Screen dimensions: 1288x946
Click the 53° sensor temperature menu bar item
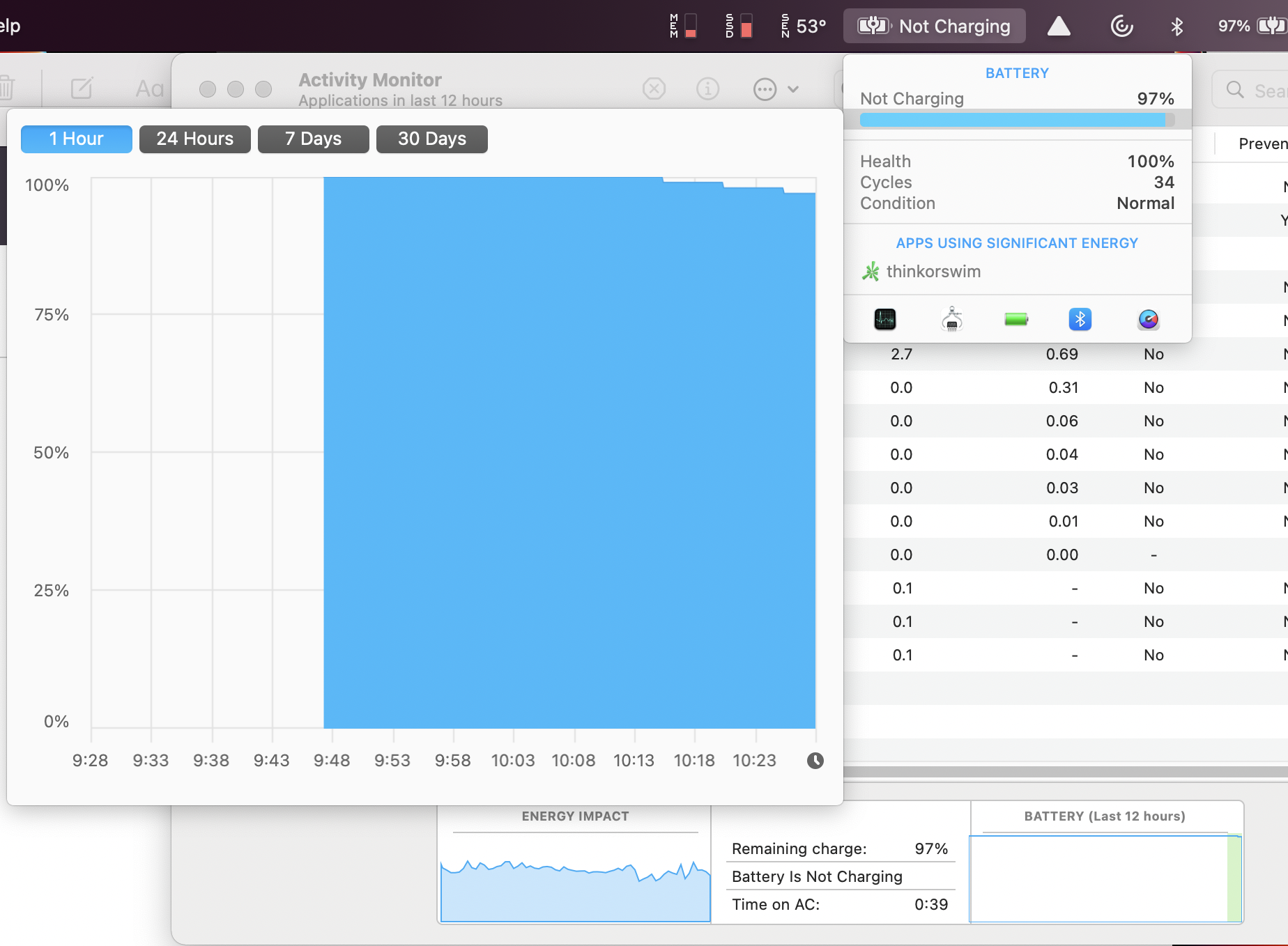tap(804, 26)
